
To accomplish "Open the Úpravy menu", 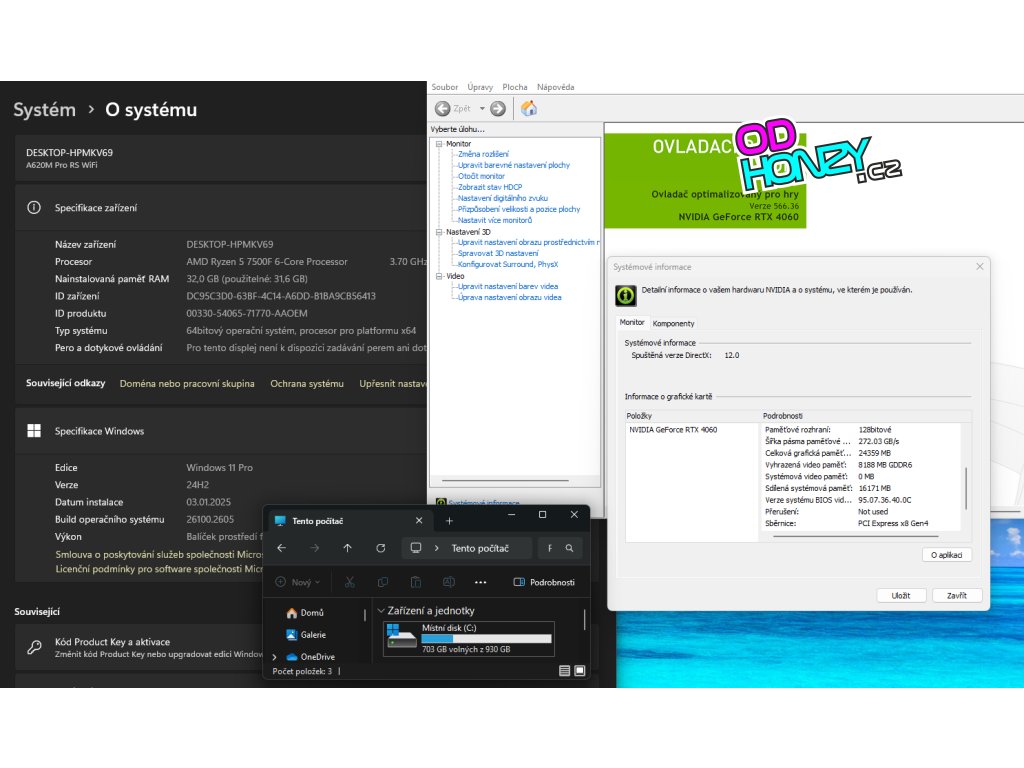I will [x=480, y=87].
